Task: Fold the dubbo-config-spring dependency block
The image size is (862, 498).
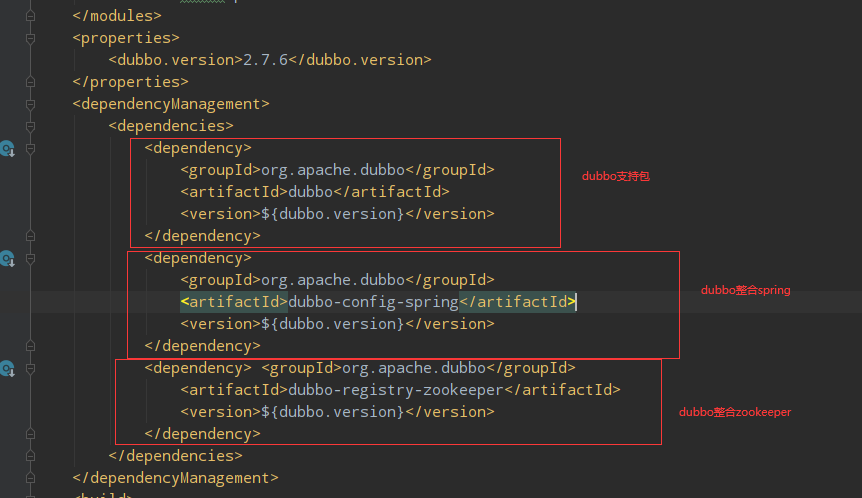Action: click(31, 258)
